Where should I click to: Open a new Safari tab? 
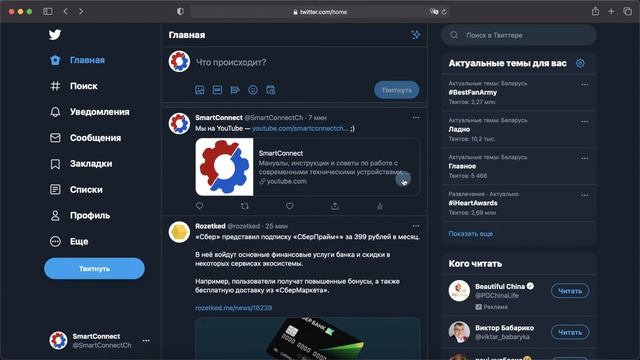(611, 11)
